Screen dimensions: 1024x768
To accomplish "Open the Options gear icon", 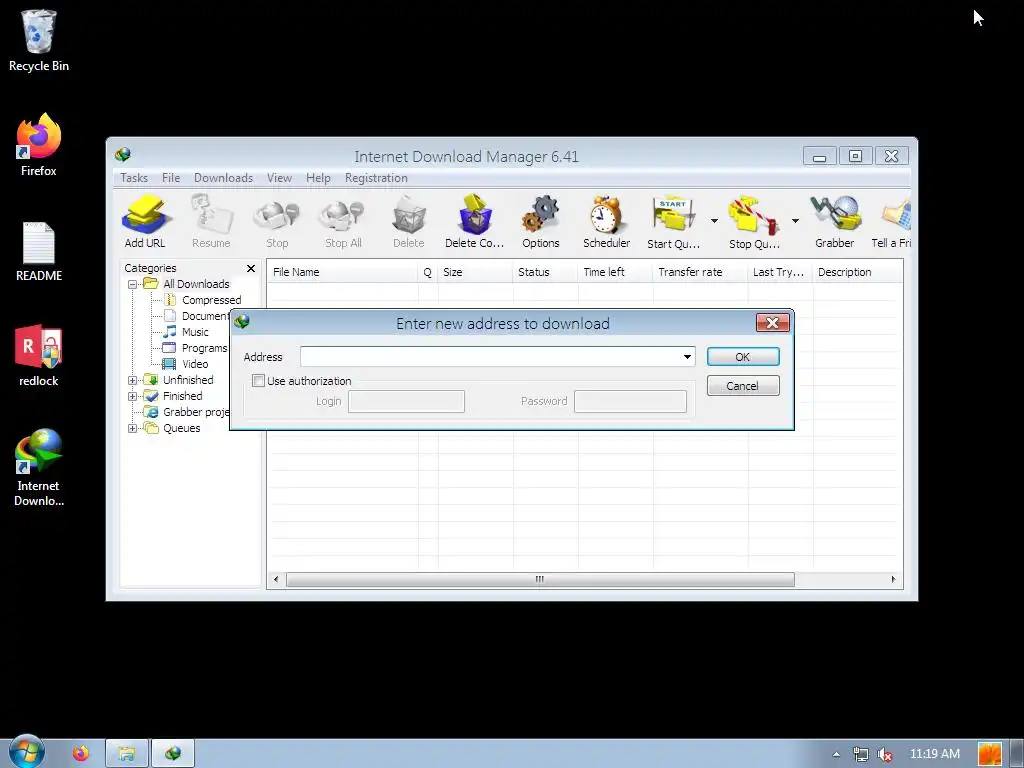I will (x=541, y=221).
